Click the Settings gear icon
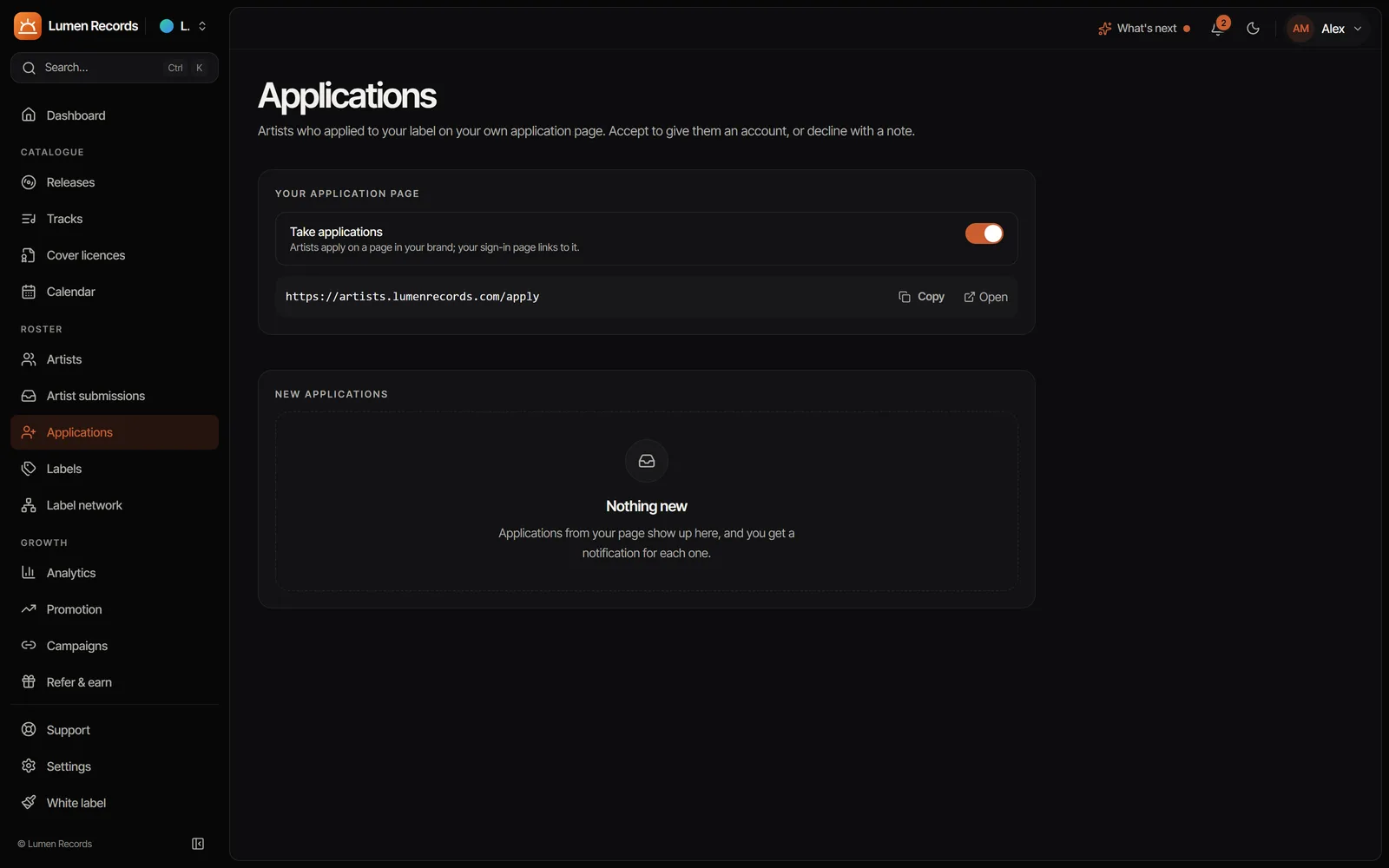This screenshot has height=868, width=1389. [x=29, y=766]
